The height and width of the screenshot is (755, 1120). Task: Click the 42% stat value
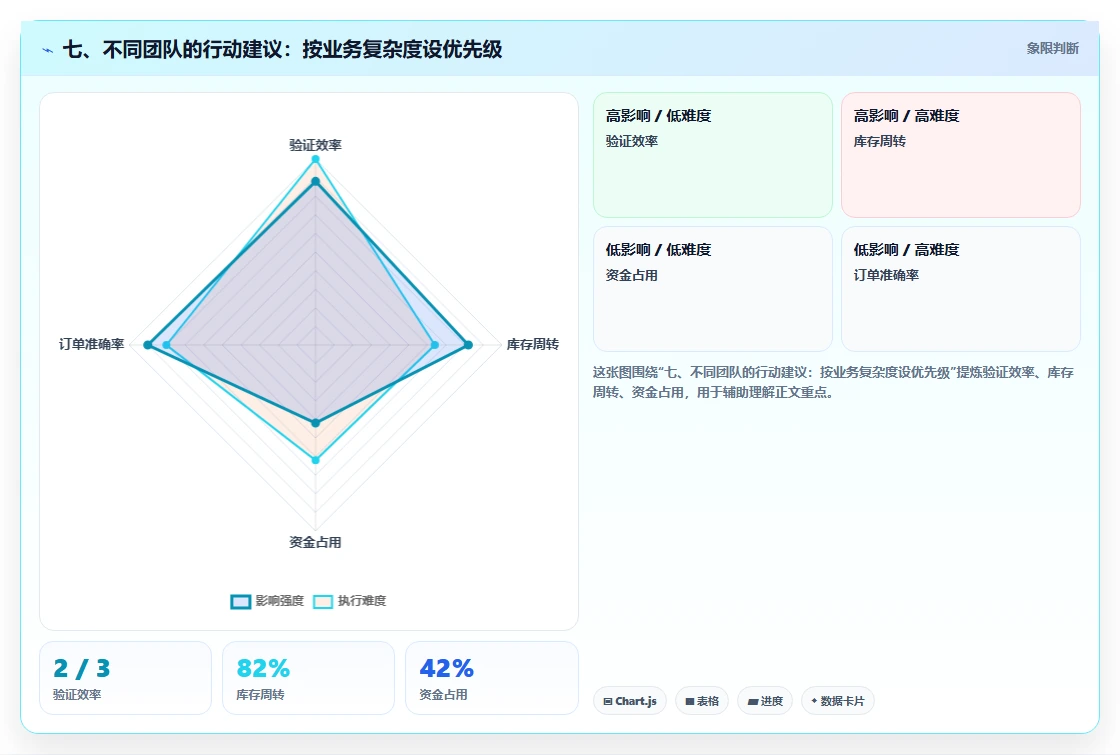pos(446,669)
